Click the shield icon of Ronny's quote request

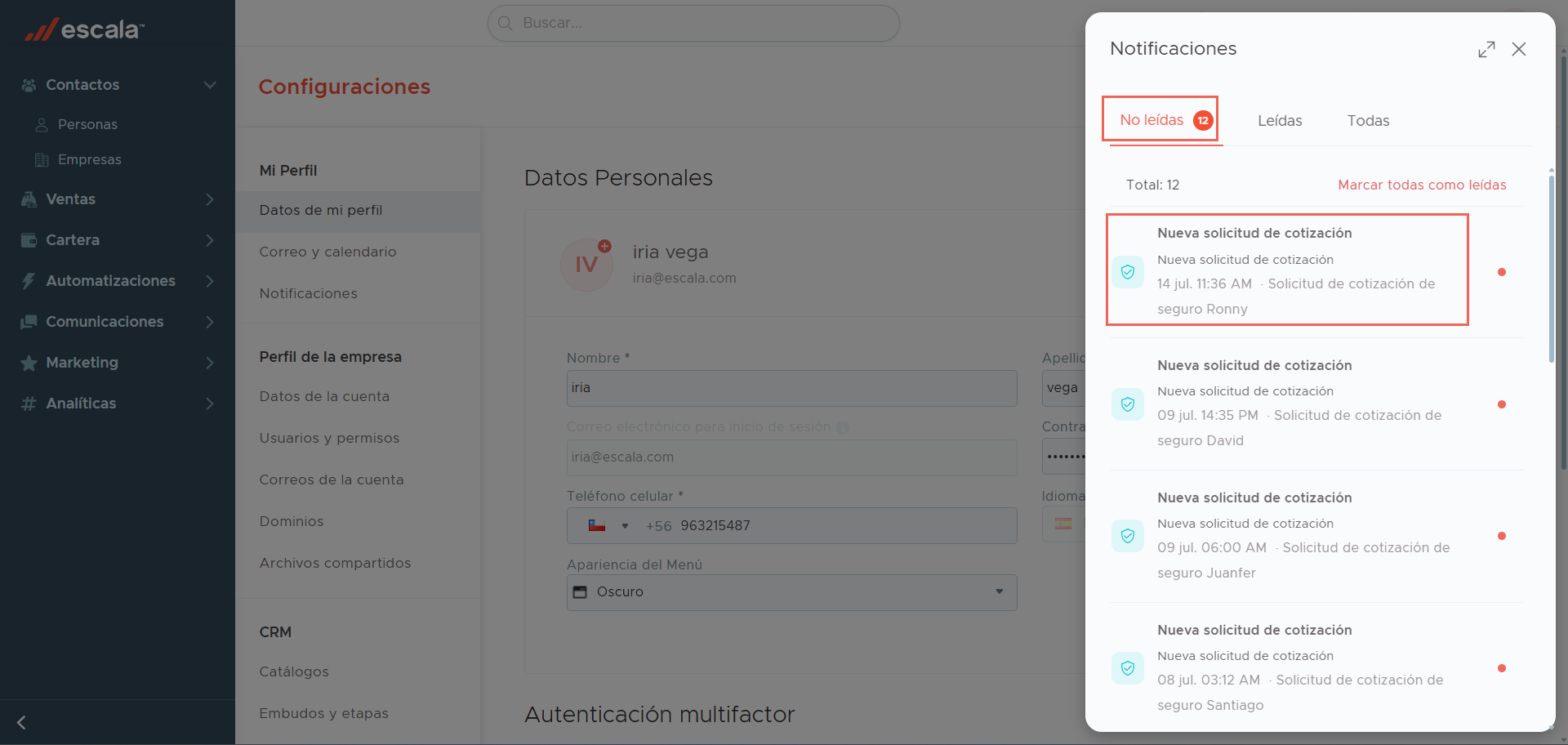[1128, 272]
